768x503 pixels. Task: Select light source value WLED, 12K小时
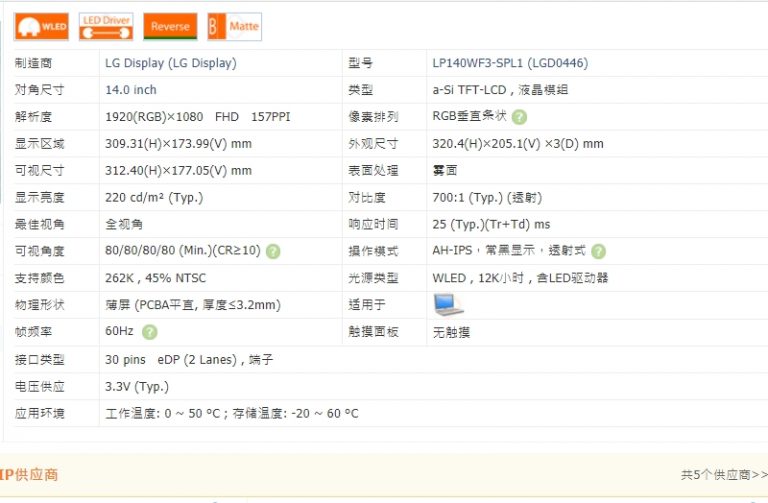click(478, 278)
